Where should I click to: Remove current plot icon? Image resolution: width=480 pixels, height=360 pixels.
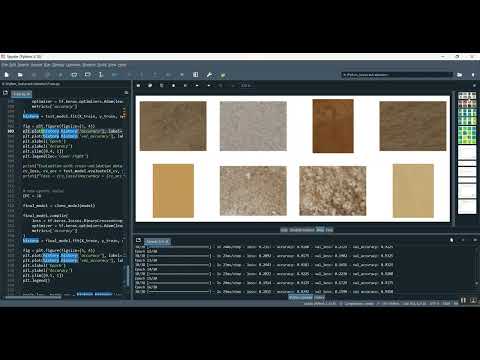[x=173, y=86]
